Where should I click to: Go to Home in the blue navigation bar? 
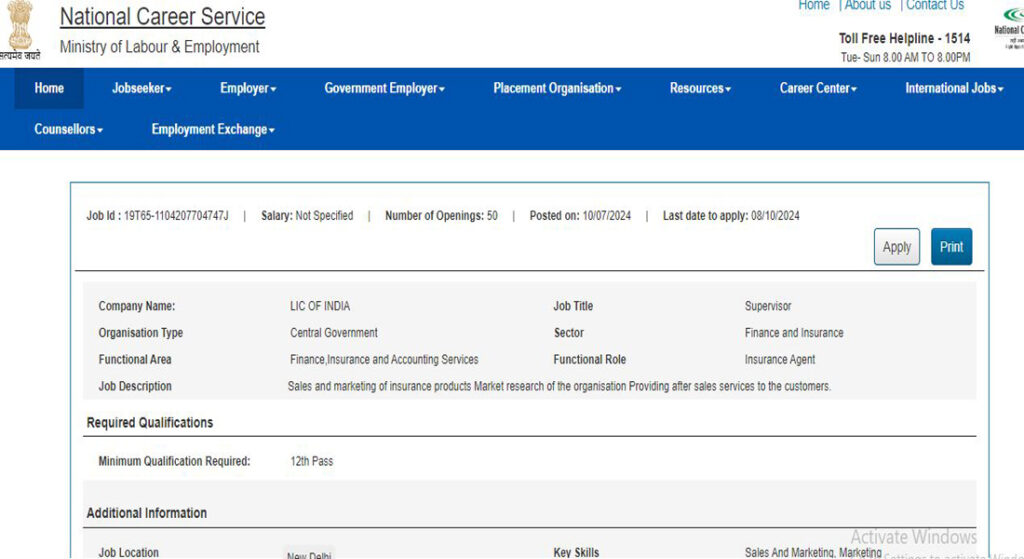pyautogui.click(x=49, y=88)
